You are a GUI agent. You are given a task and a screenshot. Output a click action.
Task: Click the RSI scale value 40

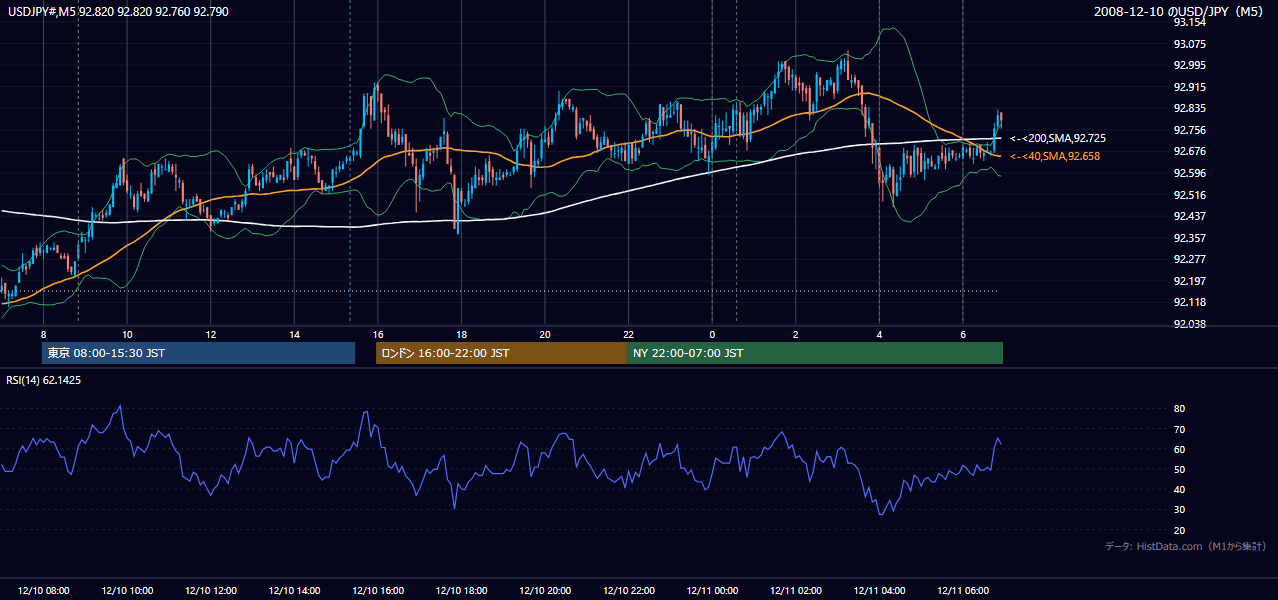[x=1179, y=489]
